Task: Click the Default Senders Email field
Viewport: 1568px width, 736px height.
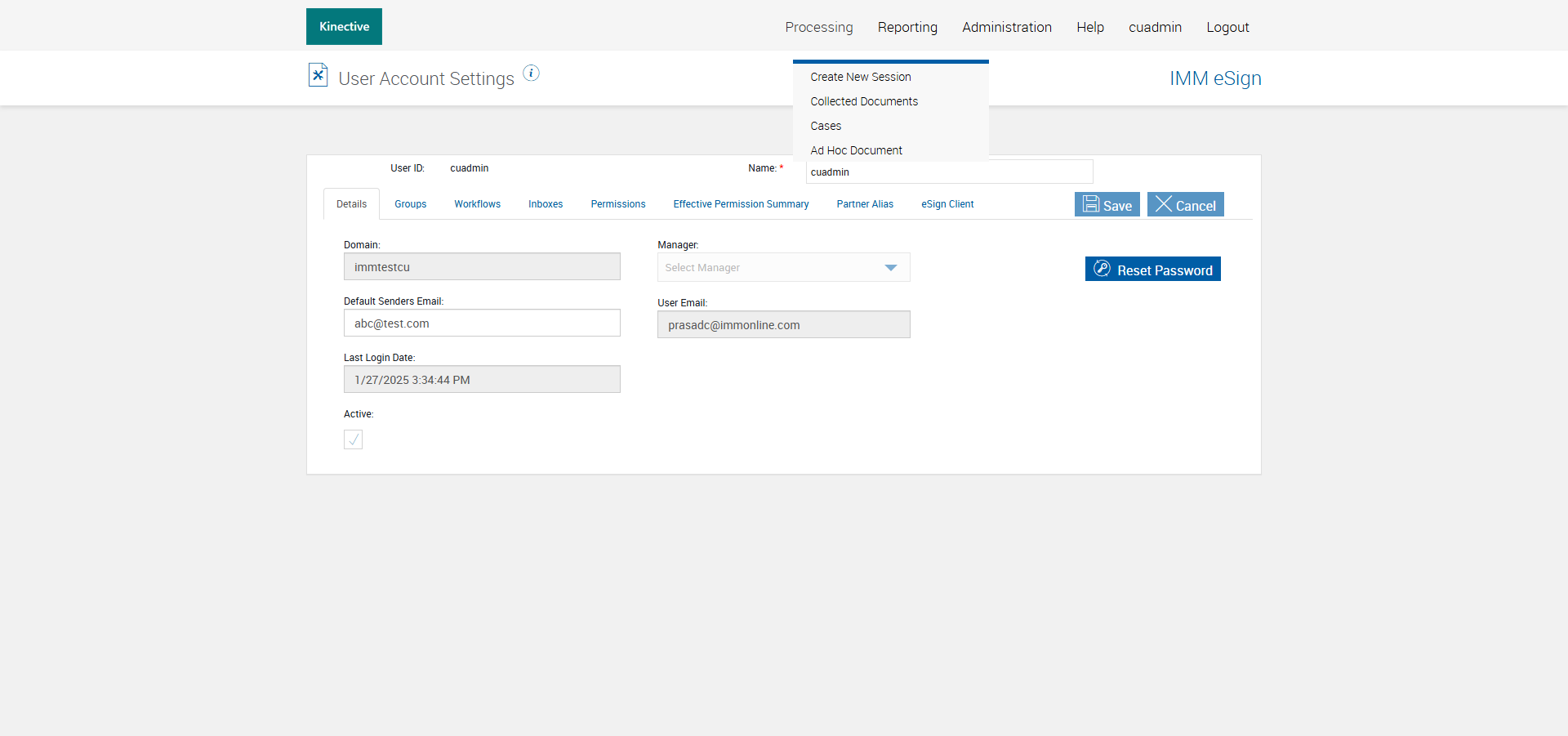Action: [482, 323]
